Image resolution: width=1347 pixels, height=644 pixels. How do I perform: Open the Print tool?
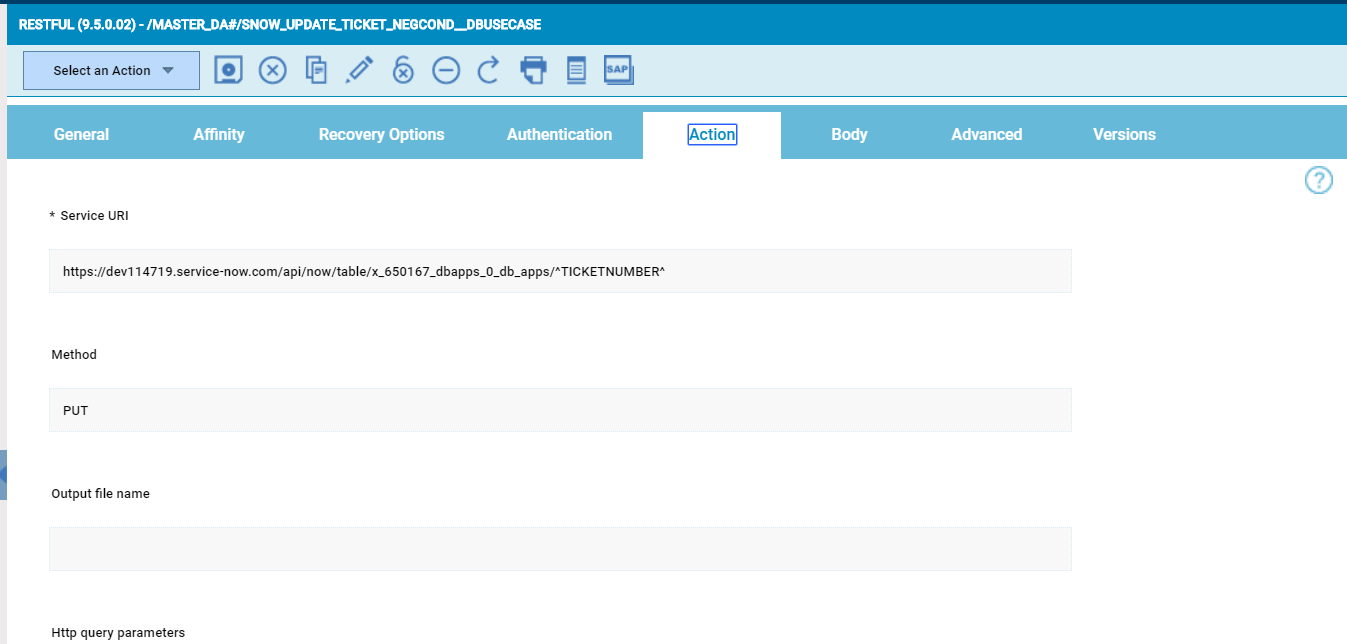[x=533, y=70]
